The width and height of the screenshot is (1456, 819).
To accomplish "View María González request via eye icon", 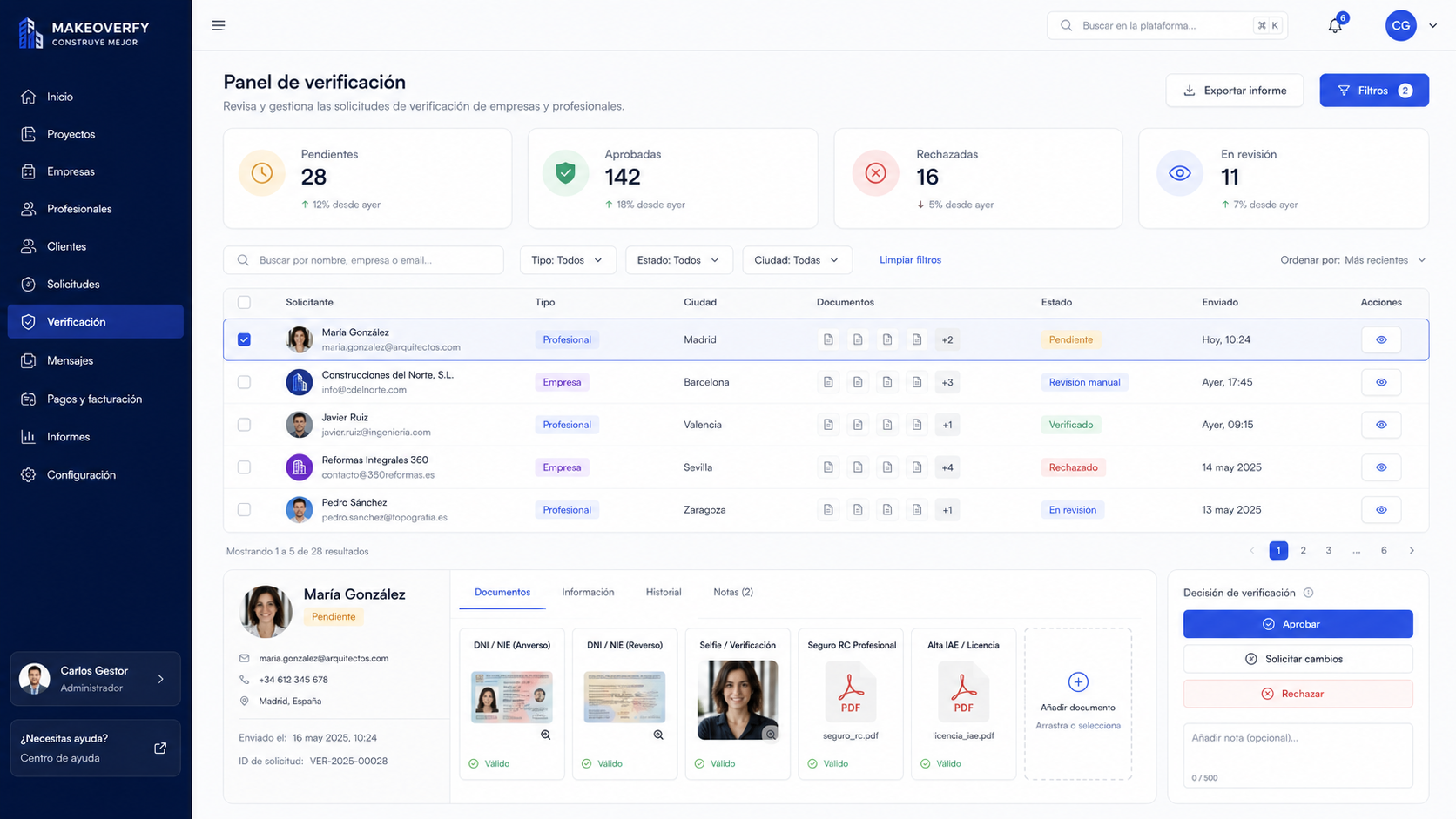I will 1381,339.
